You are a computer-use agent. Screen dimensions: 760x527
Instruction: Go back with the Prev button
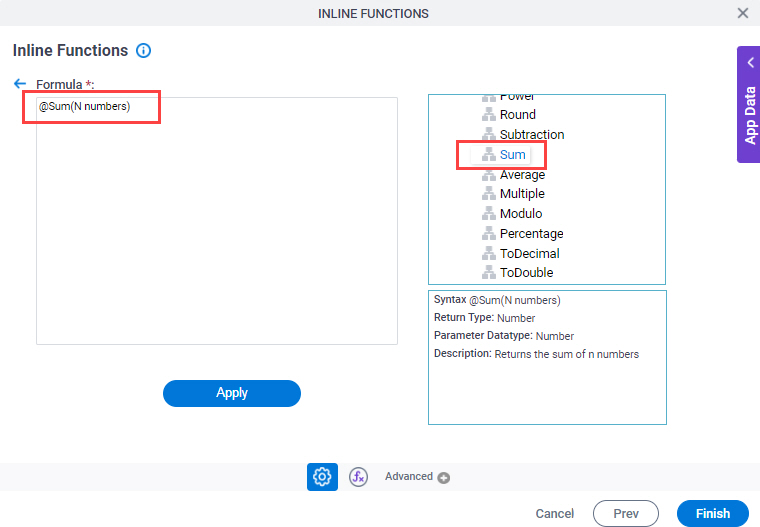[626, 513]
